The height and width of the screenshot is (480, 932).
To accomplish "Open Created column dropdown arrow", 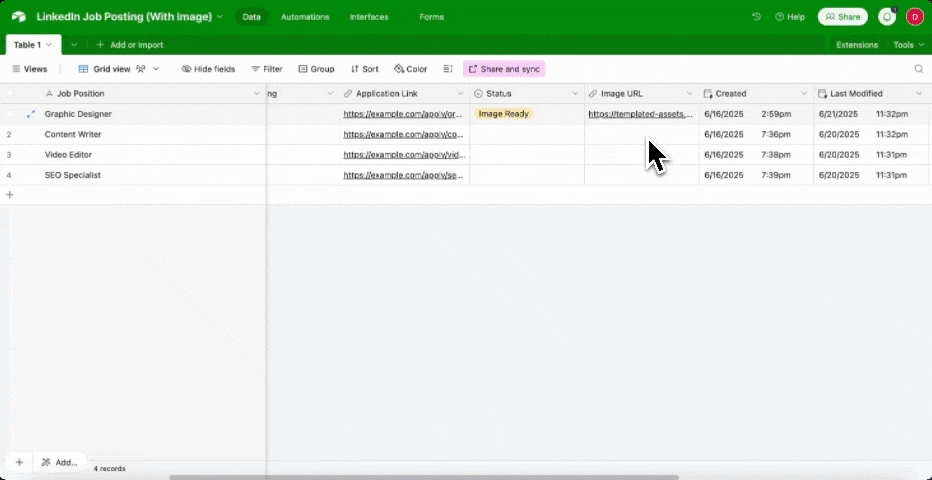I will click(804, 94).
